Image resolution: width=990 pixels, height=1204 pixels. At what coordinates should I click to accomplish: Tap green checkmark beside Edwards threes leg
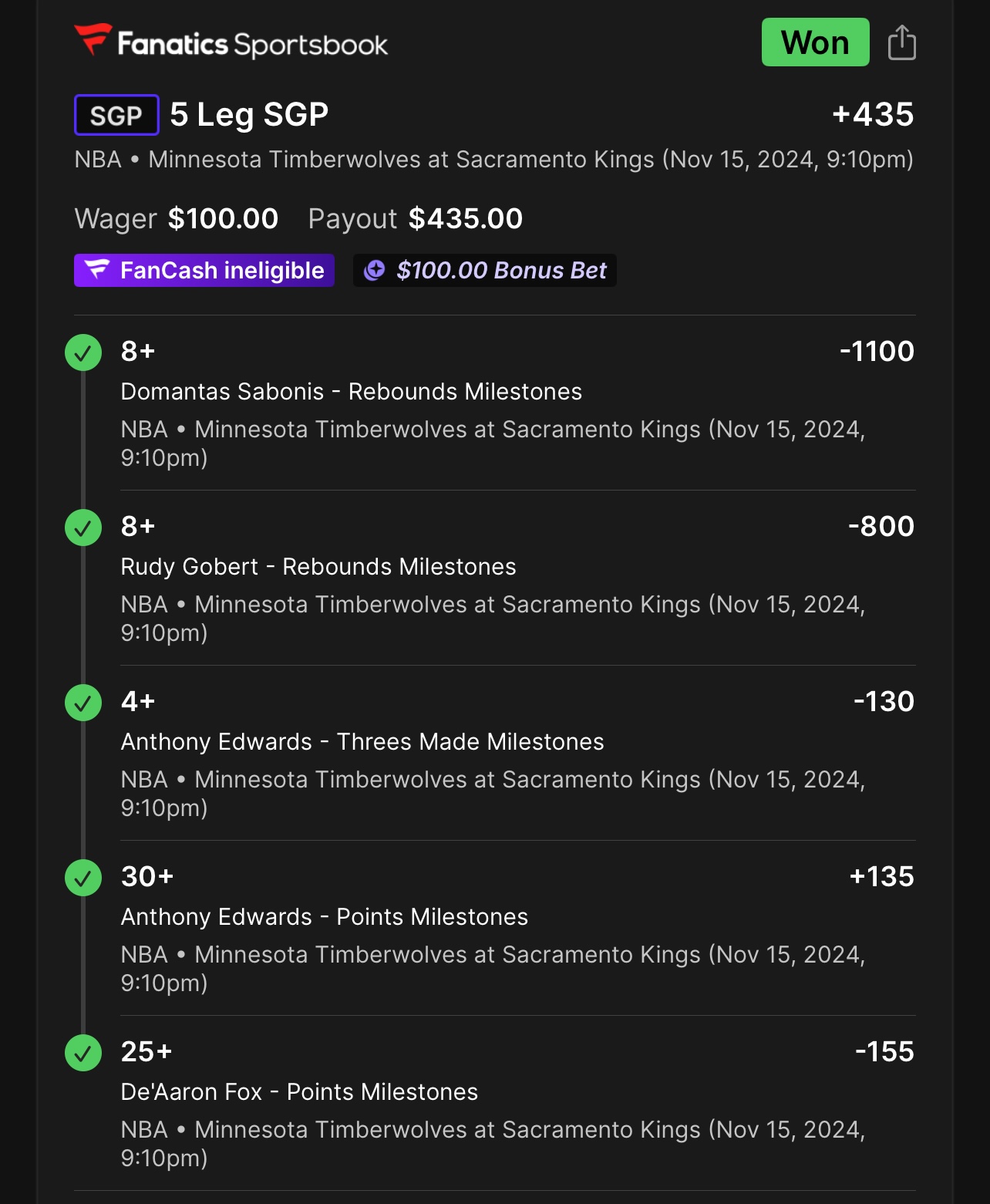tap(83, 703)
